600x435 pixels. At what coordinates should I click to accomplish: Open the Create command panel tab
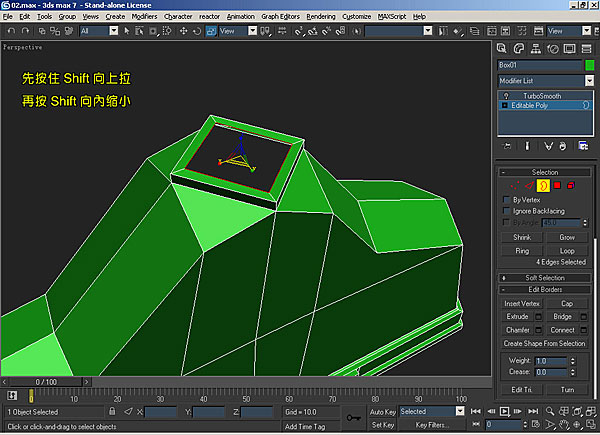502,49
